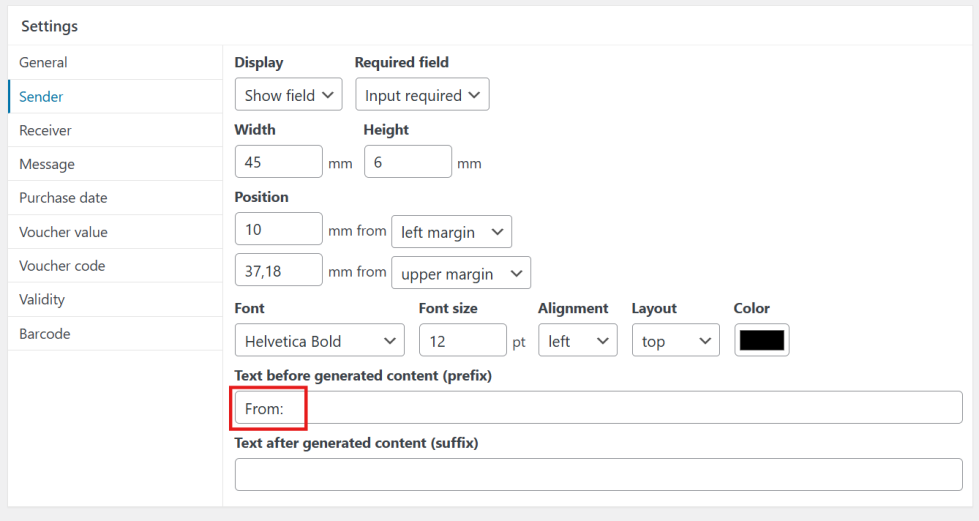Viewport: 979px width, 521px height.
Task: Open the General settings tab
Action: 43,62
